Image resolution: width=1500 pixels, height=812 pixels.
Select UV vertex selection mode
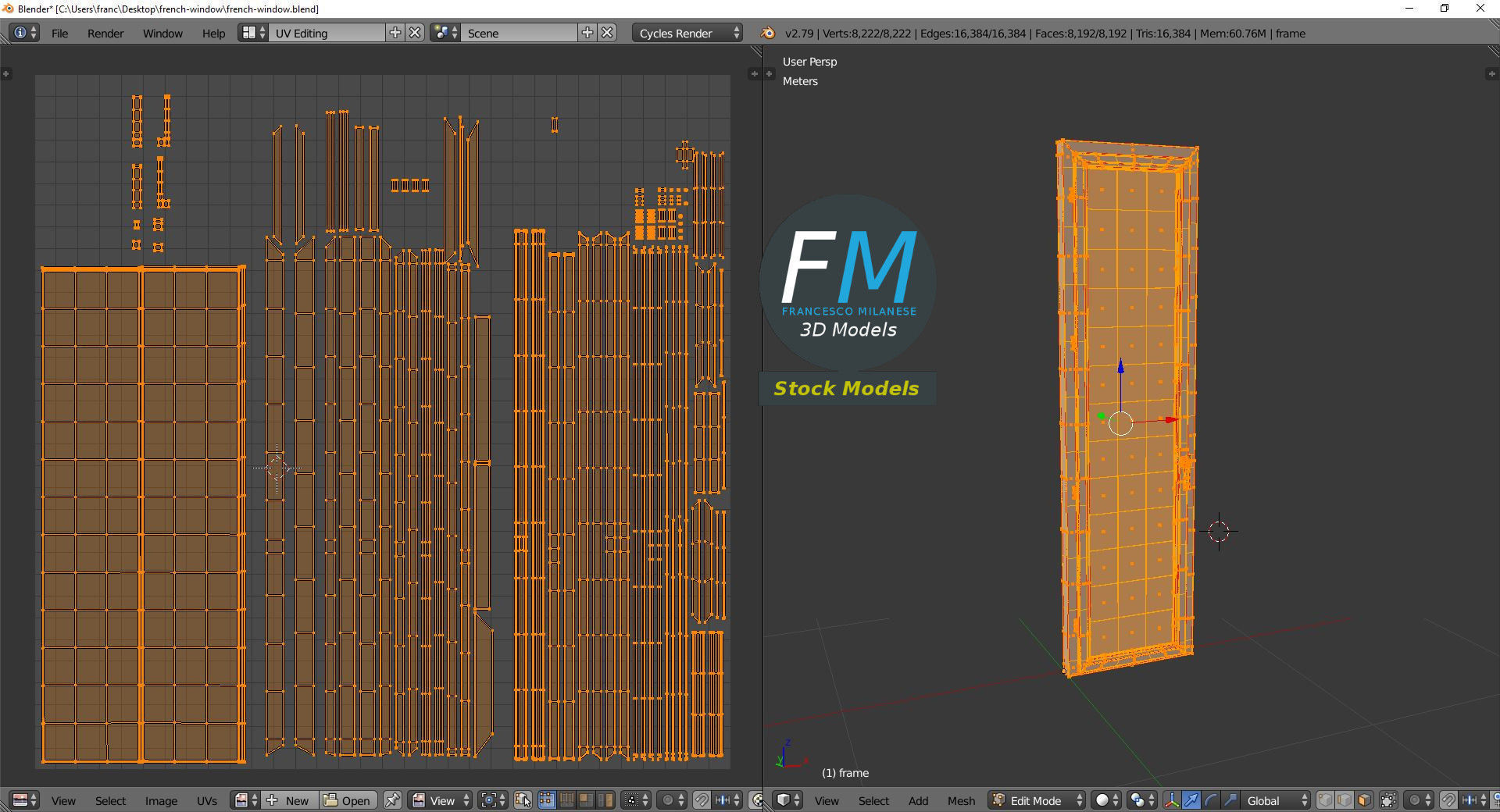[546, 800]
